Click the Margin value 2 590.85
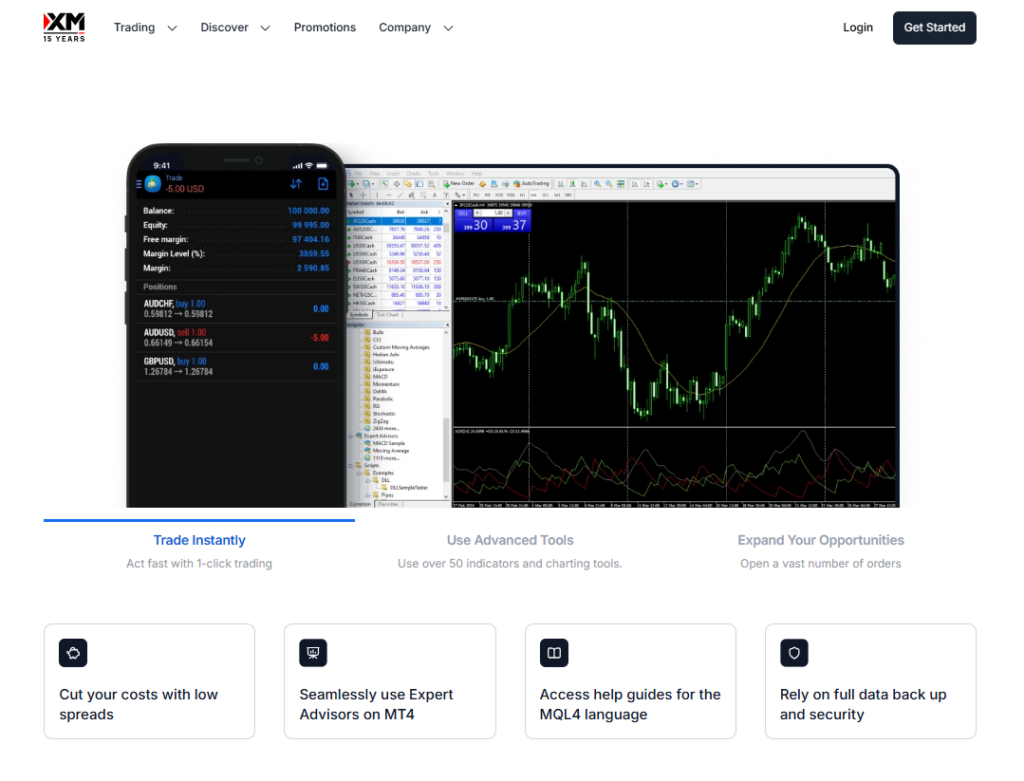The height and width of the screenshot is (781, 1024). click(313, 268)
